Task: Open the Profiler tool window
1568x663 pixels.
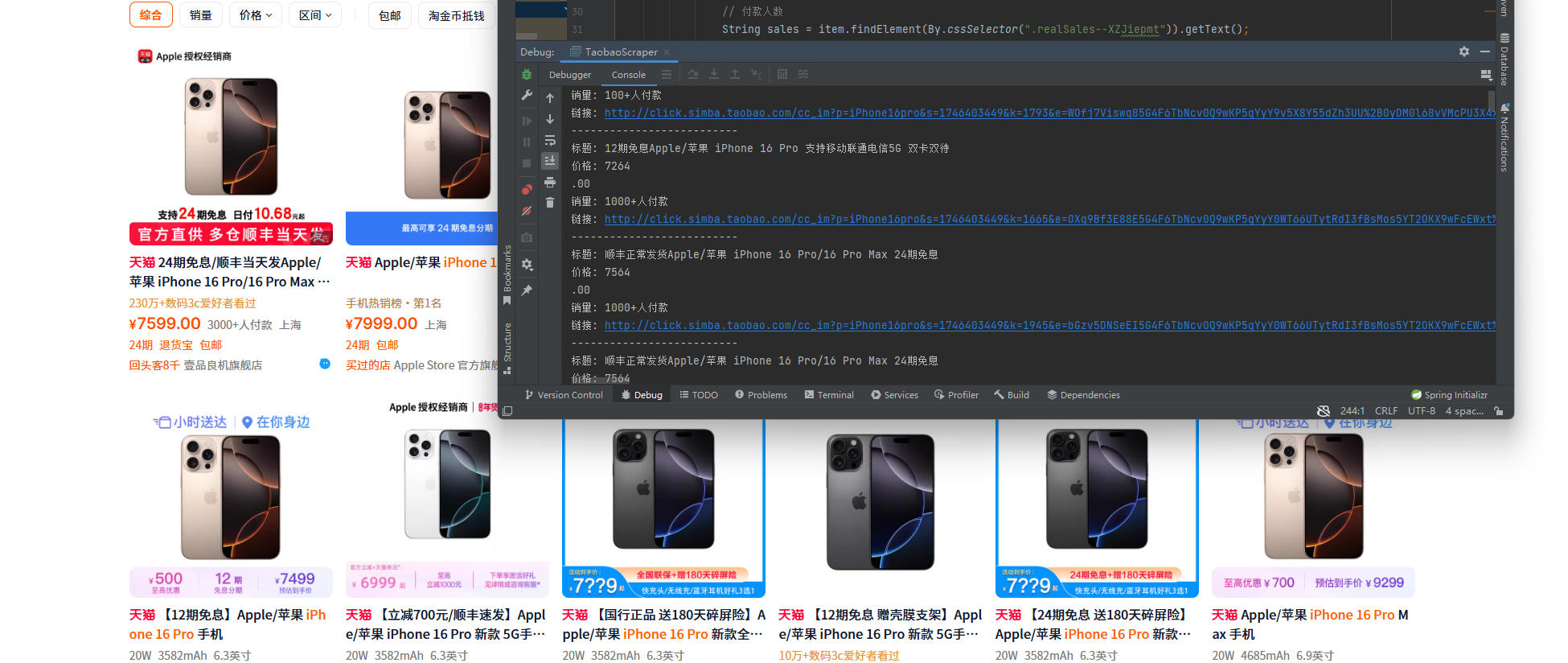Action: [956, 395]
